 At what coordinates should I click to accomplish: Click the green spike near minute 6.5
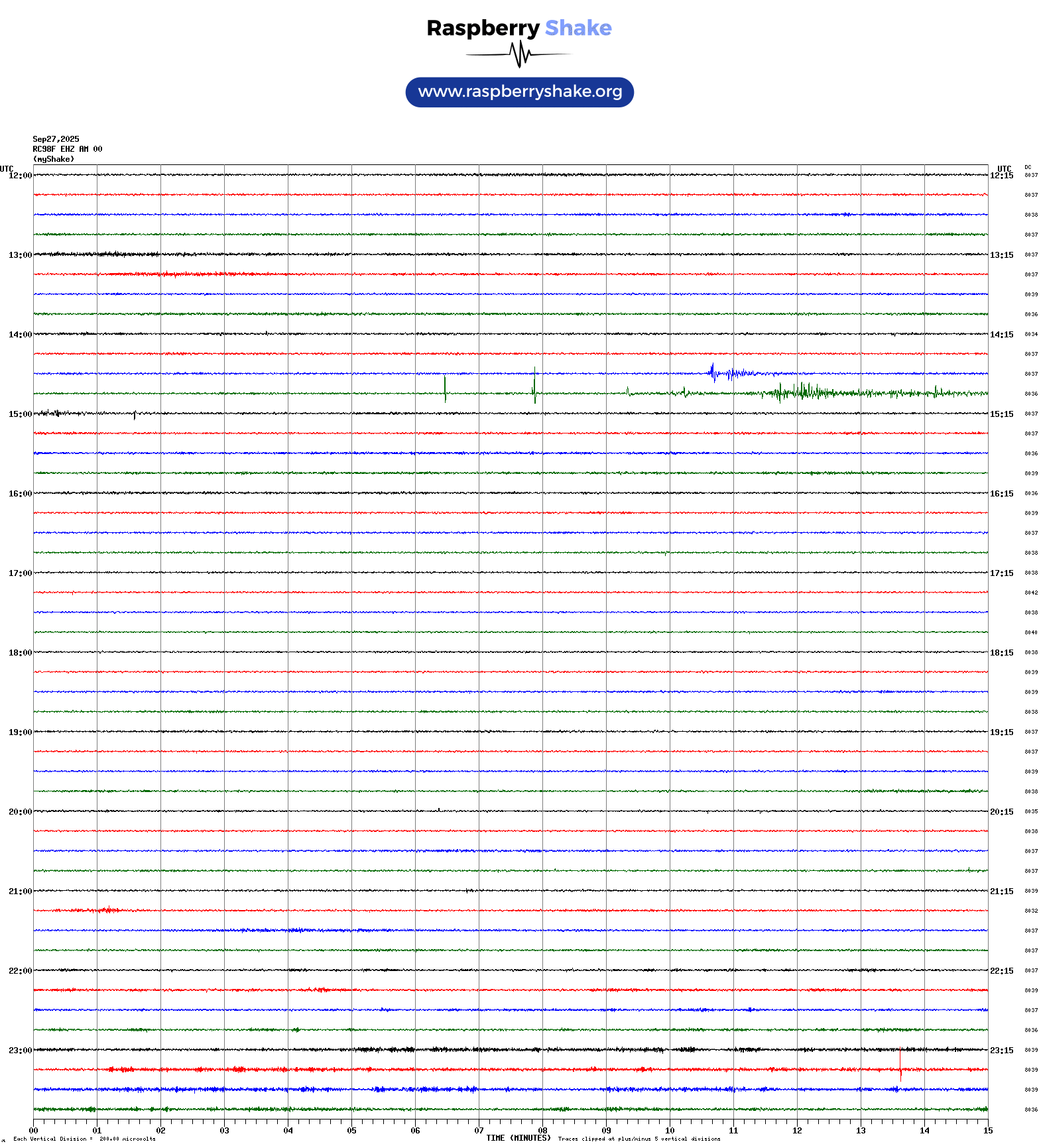pos(445,389)
